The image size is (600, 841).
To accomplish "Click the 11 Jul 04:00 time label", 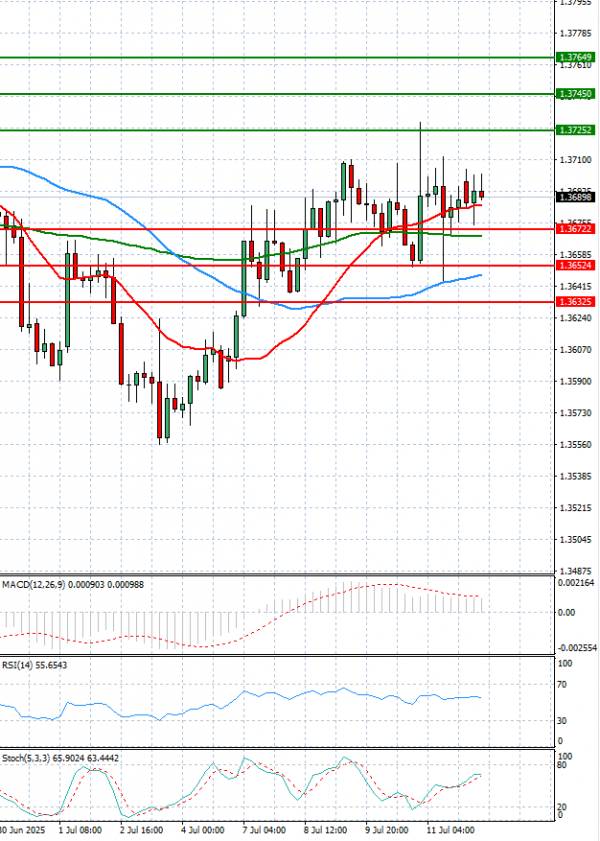I will coord(450,830).
